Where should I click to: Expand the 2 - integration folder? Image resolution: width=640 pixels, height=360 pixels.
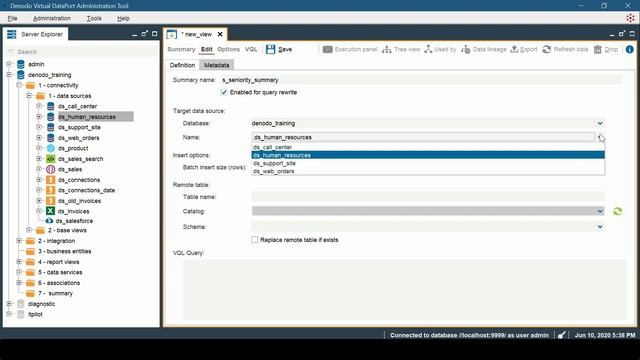click(x=19, y=241)
